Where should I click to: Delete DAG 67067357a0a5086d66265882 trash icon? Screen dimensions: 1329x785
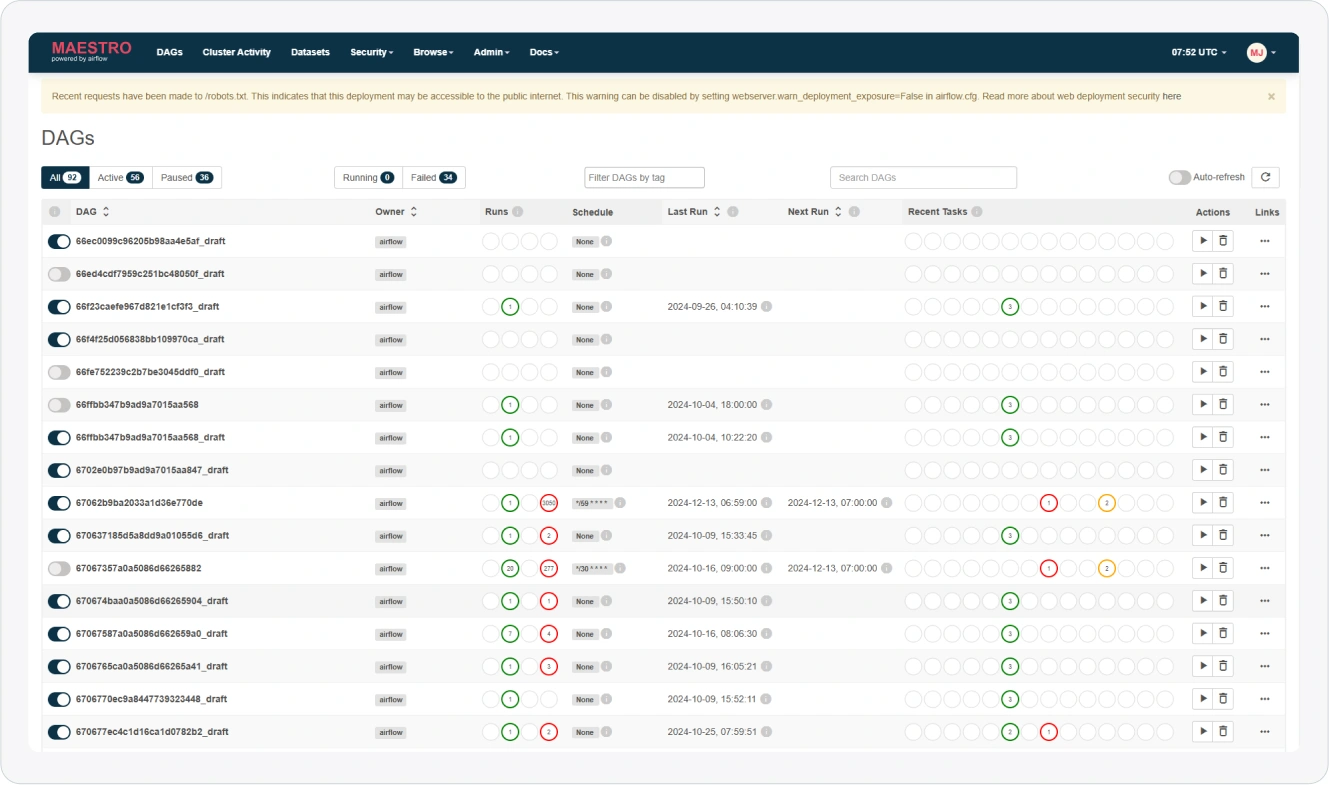click(x=1223, y=568)
